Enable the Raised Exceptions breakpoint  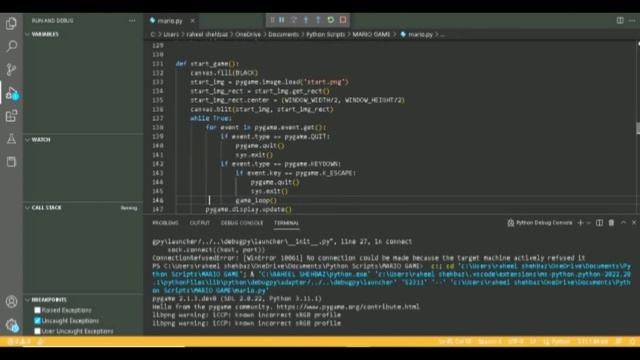click(x=38, y=310)
